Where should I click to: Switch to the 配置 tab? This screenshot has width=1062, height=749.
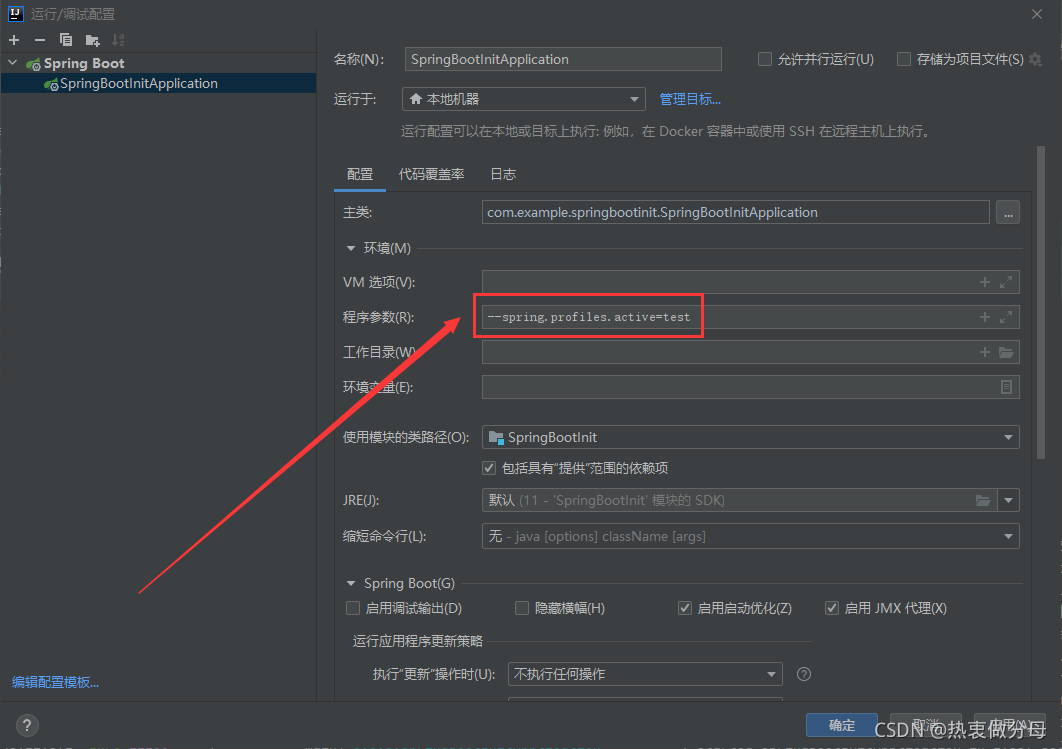pyautogui.click(x=360, y=175)
